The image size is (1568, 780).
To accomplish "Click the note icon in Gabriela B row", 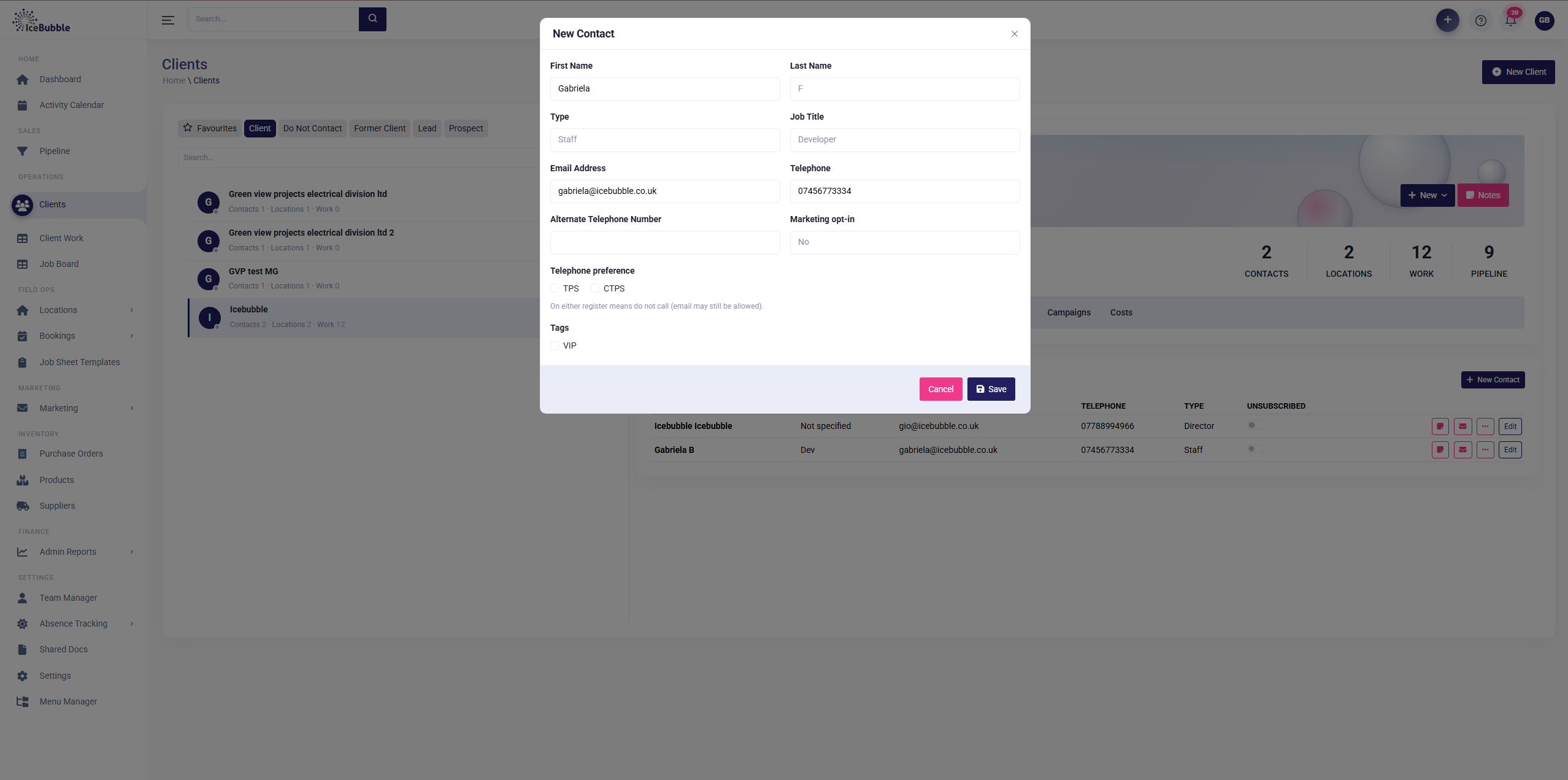I will 1440,450.
